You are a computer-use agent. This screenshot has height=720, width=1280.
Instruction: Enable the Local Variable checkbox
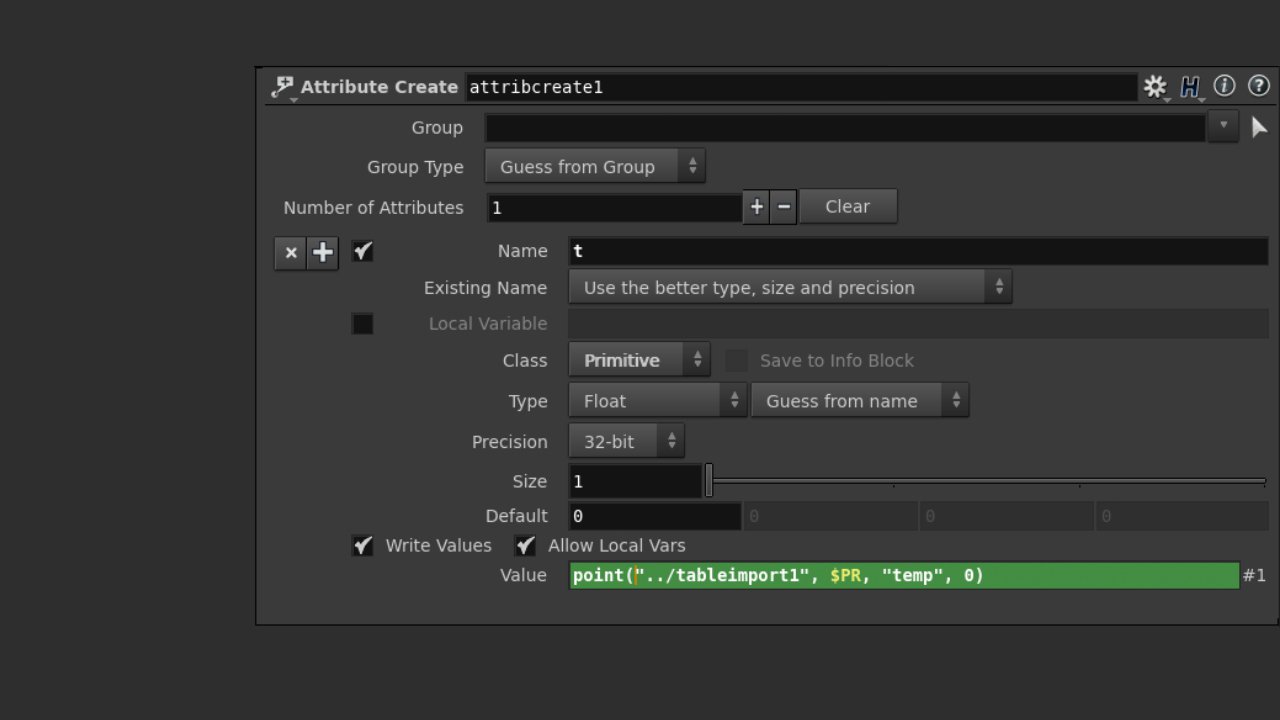(362, 324)
